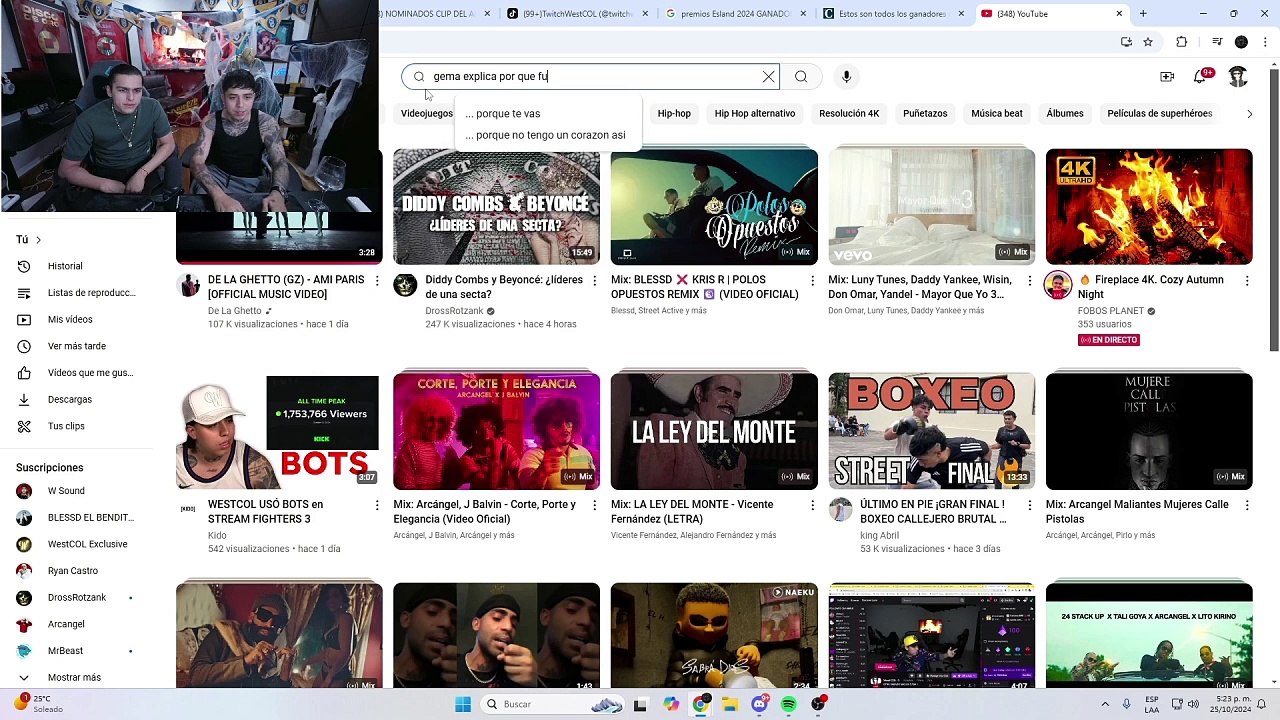Switch to the TwitchWestCOL TikTok tab
This screenshot has height=720, width=1280.
point(576,14)
